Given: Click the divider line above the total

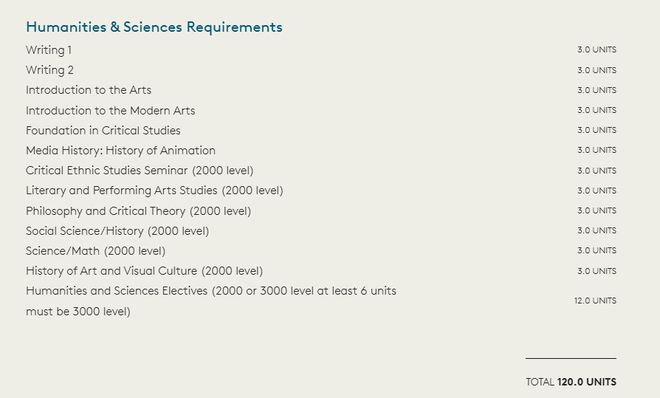Looking at the screenshot, I should [571, 358].
